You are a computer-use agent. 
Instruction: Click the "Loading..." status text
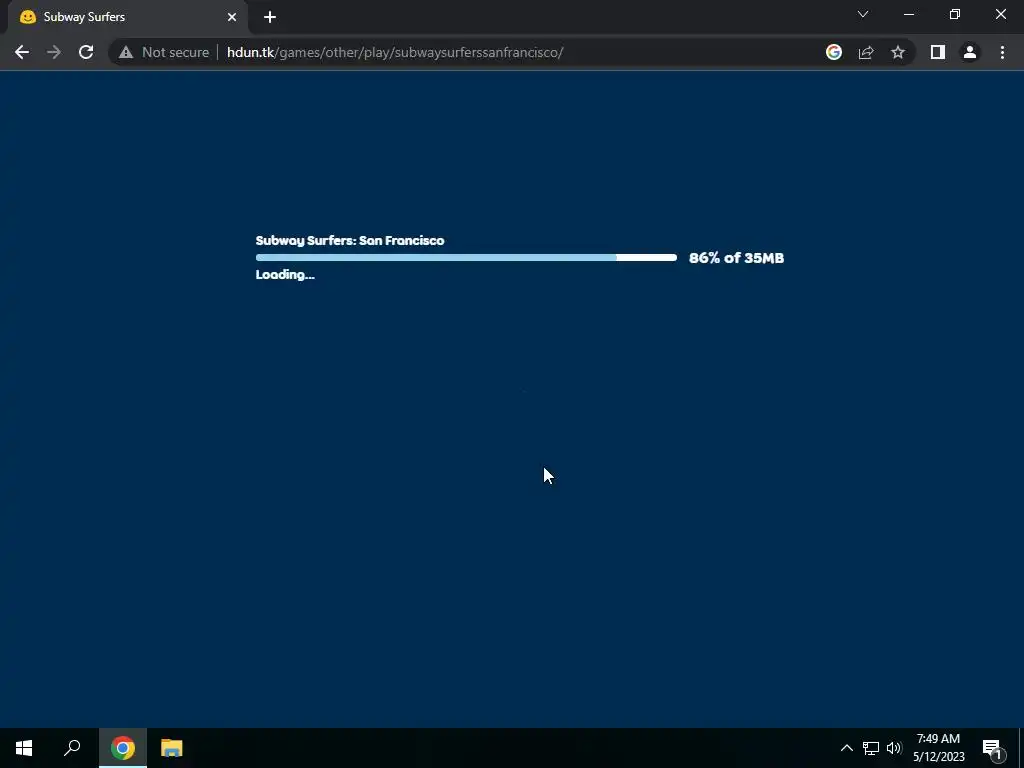285,275
